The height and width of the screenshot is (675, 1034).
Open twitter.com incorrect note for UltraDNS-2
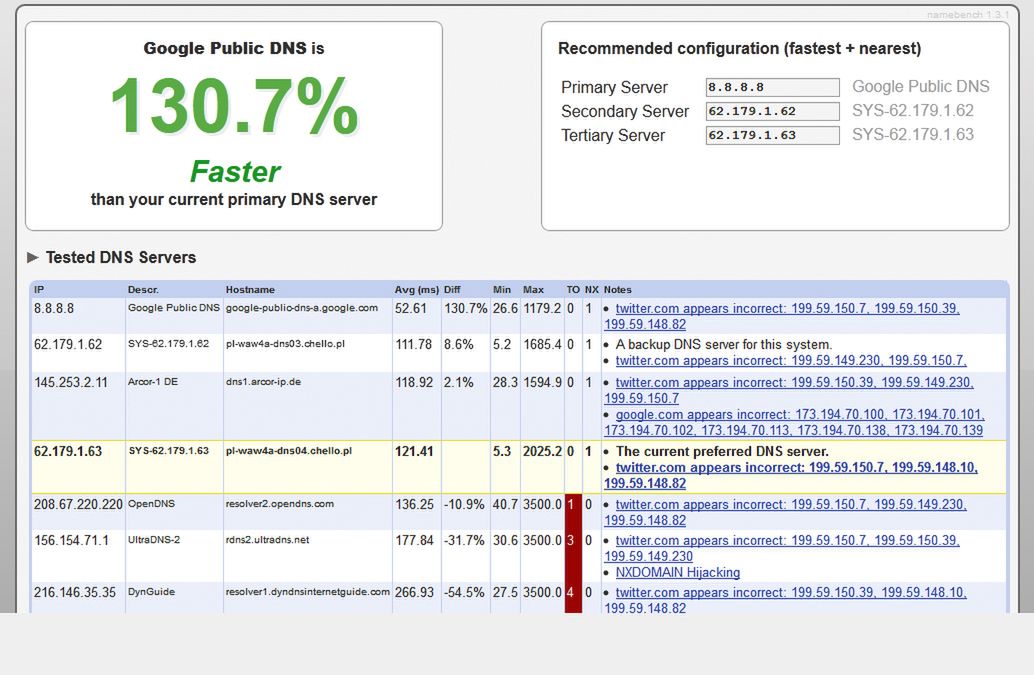pyautogui.click(x=782, y=548)
